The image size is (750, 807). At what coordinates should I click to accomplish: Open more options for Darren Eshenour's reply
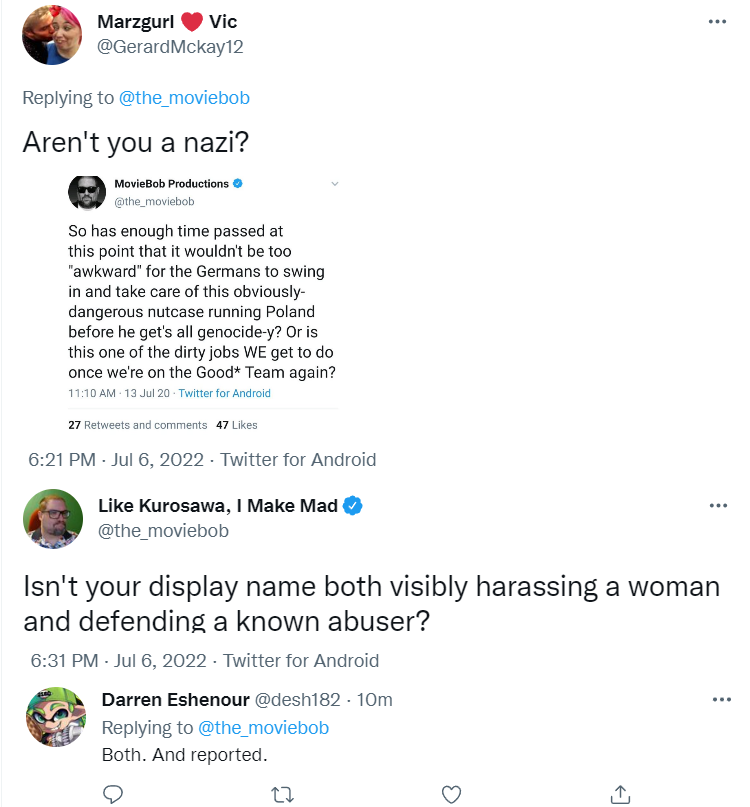point(717,699)
